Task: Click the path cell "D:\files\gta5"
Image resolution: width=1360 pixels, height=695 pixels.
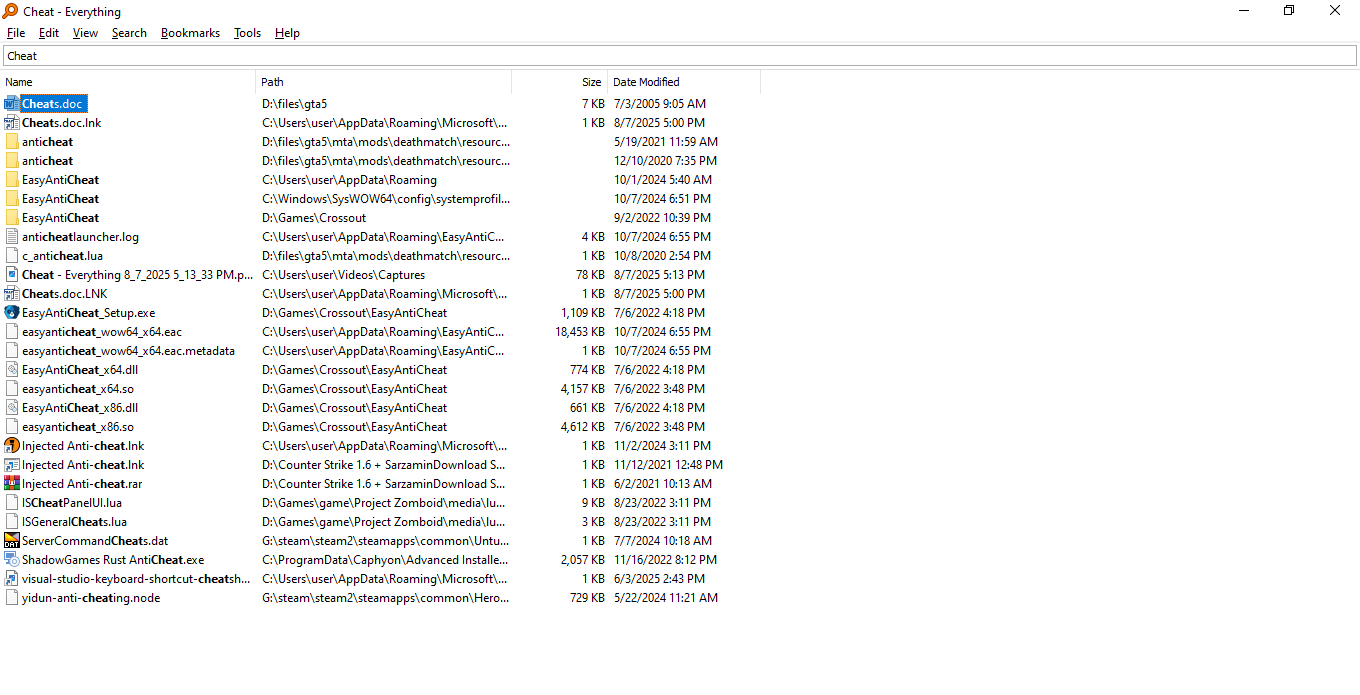Action: click(295, 104)
